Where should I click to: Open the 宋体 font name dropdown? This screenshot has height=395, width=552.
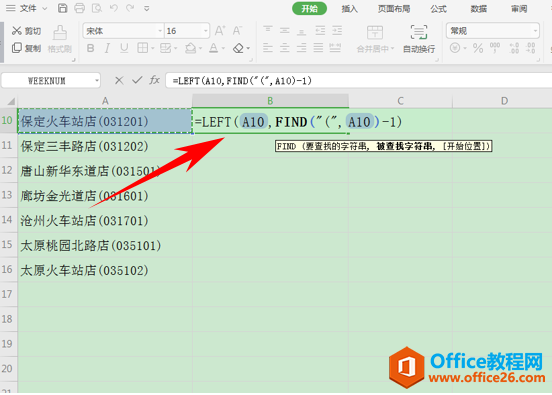[x=160, y=31]
